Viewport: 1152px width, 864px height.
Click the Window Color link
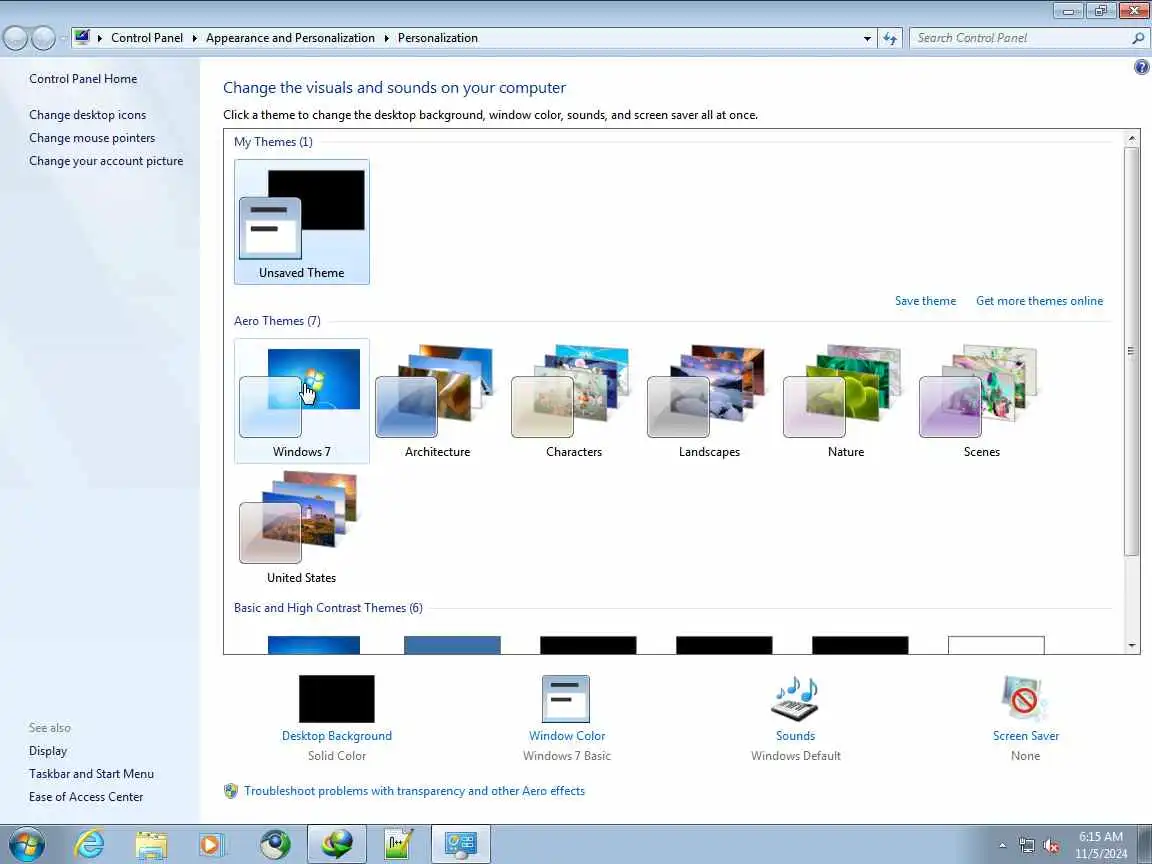click(566, 735)
